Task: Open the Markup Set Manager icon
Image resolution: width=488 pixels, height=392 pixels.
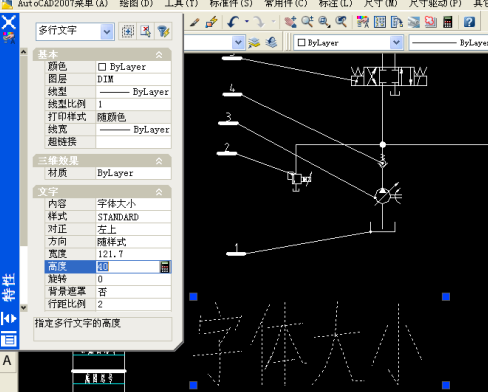Action: pyautogui.click(x=430, y=22)
